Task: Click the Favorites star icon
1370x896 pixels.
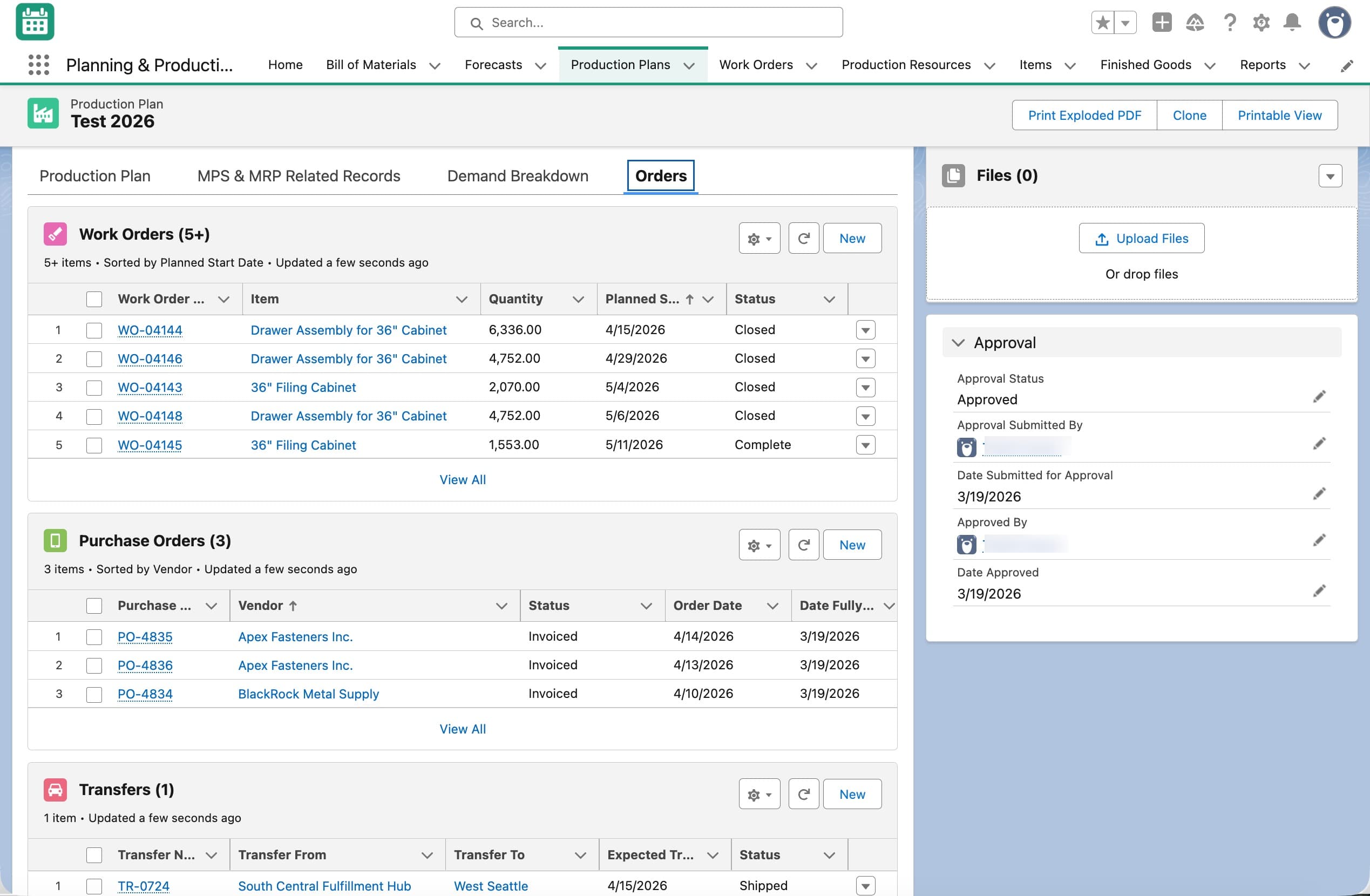Action: pyautogui.click(x=1102, y=23)
